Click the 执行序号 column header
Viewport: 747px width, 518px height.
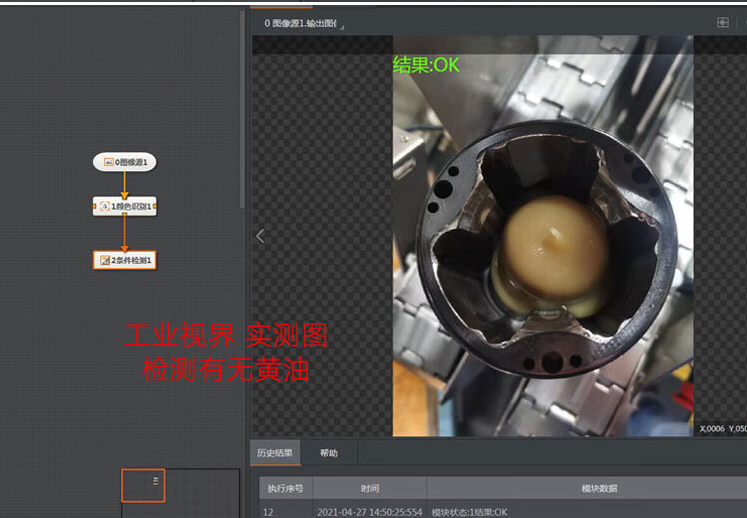pos(284,489)
